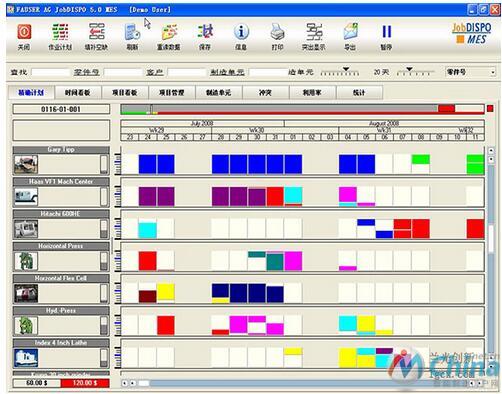This screenshot has height=394, width=502.
Task: Click the Gary Tipp resource thumbnail
Action: [x=26, y=165]
